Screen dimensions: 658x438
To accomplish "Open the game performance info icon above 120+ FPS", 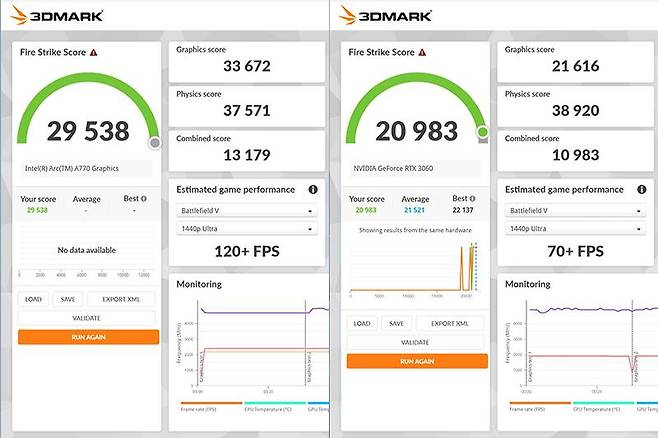I will 313,189.
